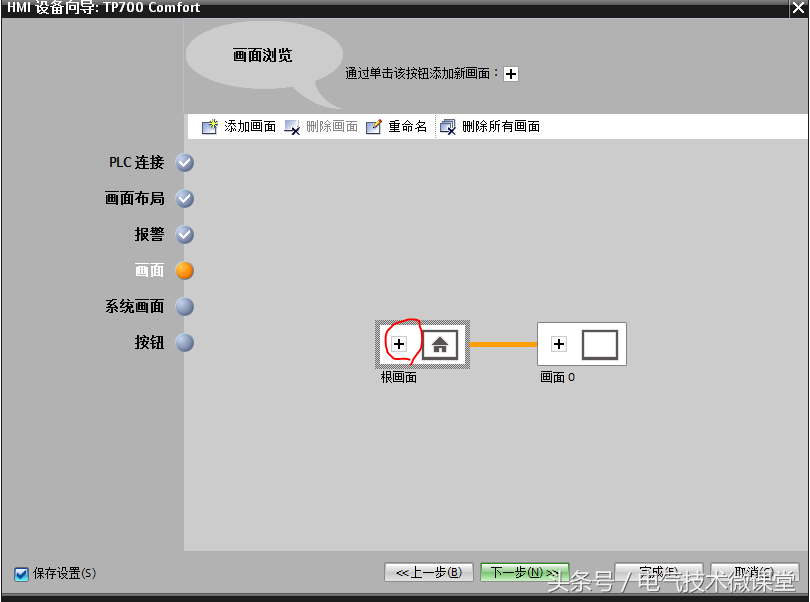
Task: Click the 添加画面 text label
Action: pos(250,127)
